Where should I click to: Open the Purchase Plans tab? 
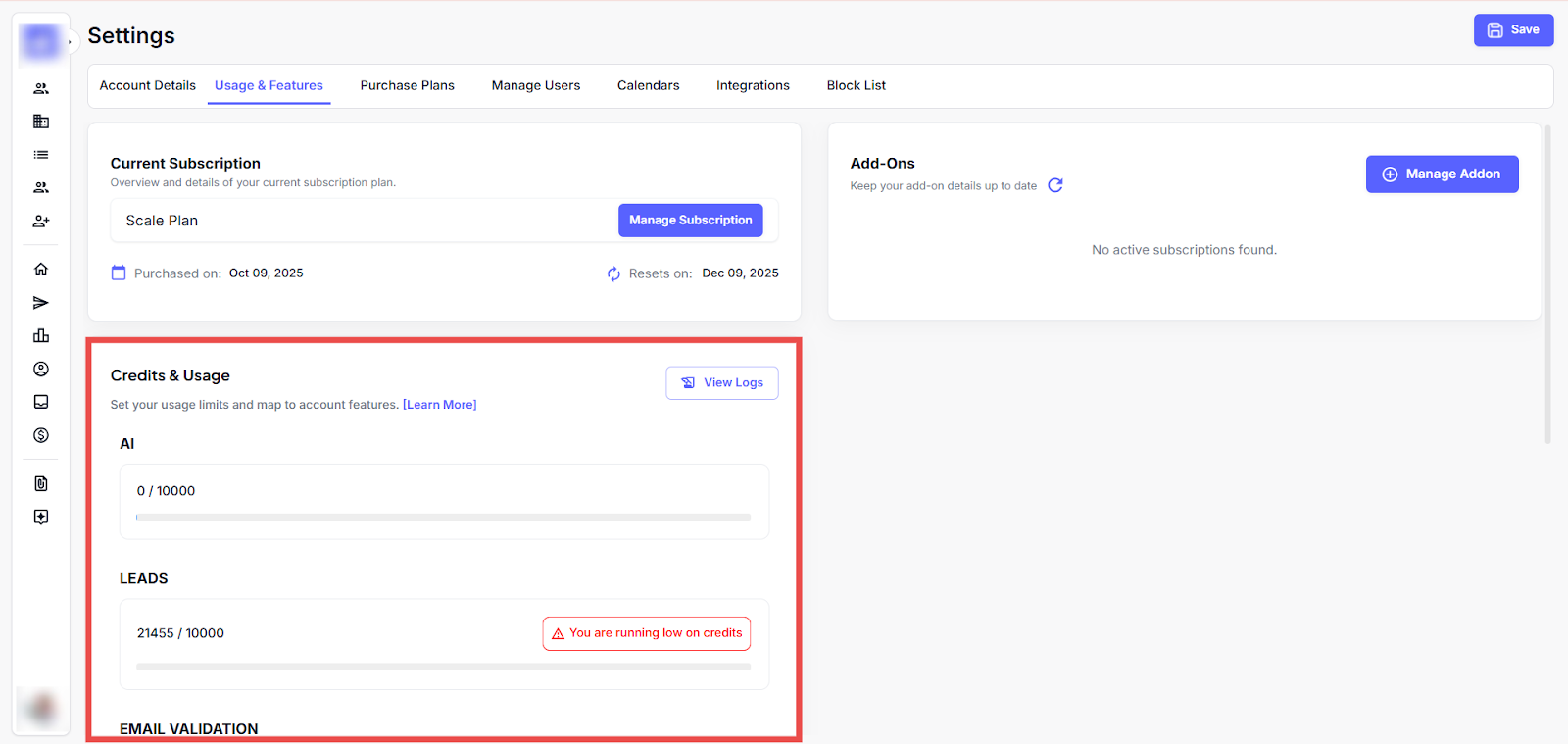coord(407,86)
